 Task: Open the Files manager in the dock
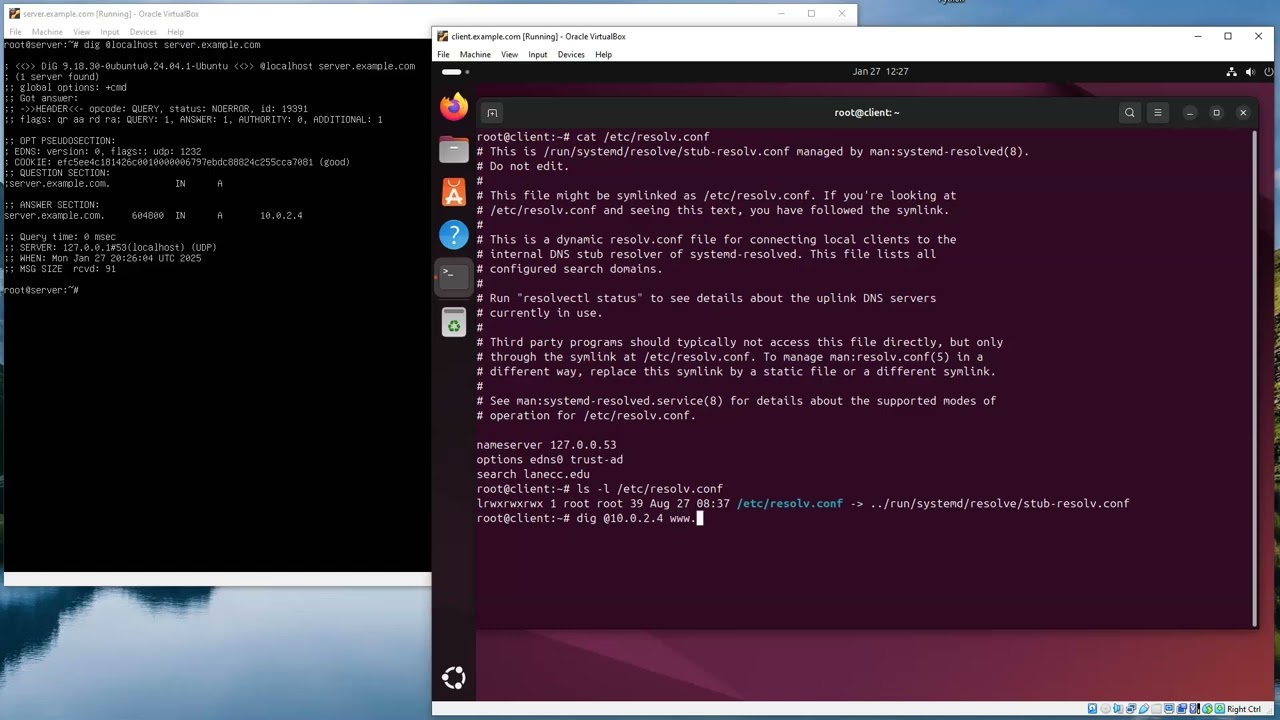[454, 150]
